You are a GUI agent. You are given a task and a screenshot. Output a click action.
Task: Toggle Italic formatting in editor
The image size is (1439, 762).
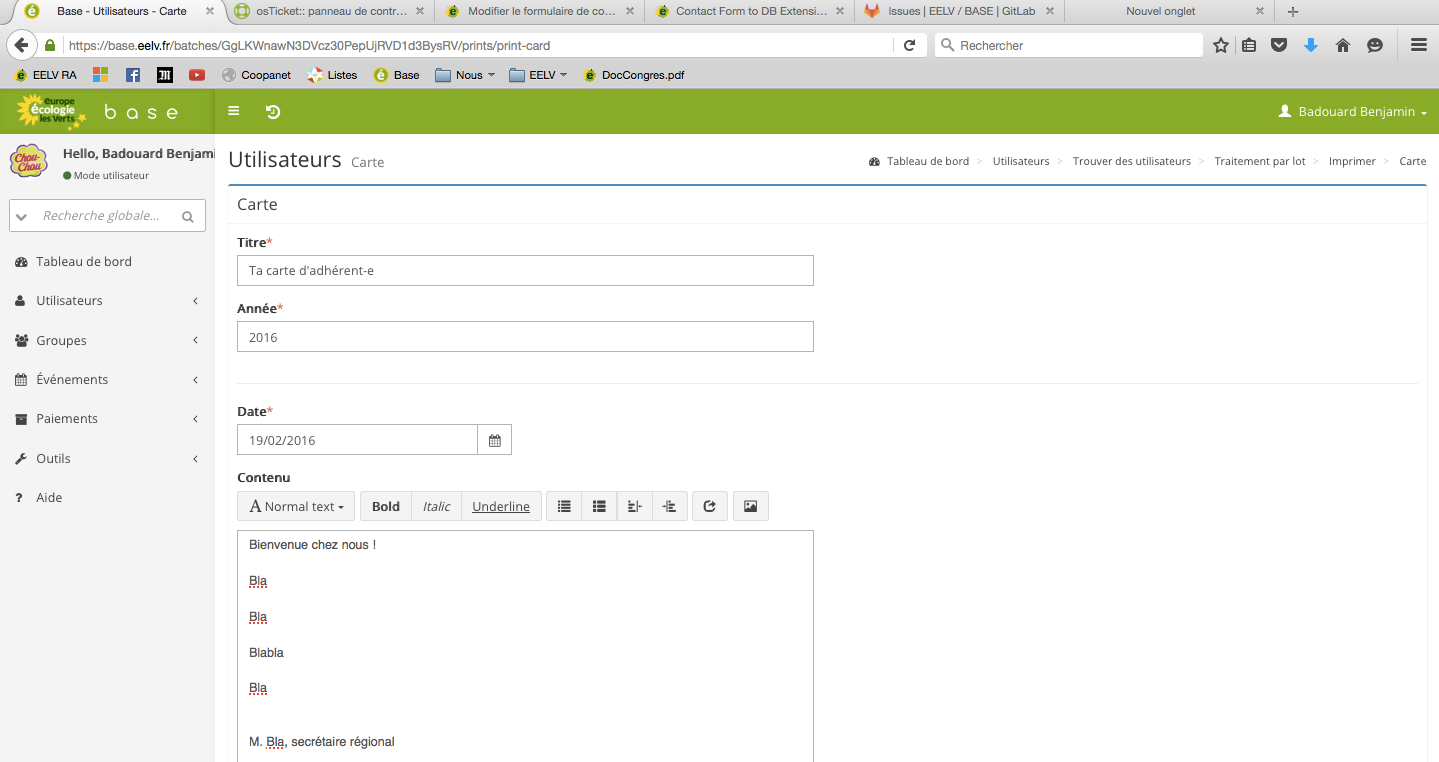[x=436, y=506]
